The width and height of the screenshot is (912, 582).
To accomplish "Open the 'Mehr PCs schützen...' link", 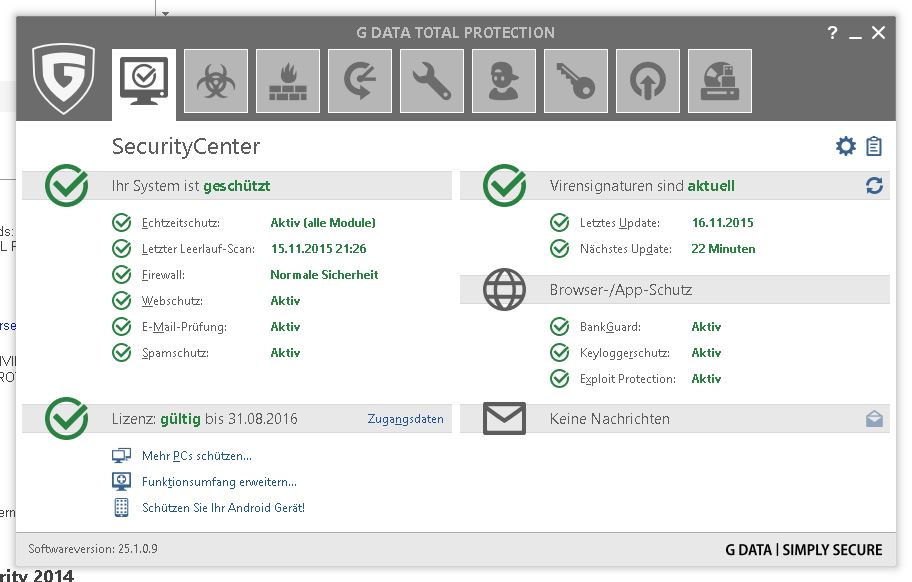I will pos(197,456).
